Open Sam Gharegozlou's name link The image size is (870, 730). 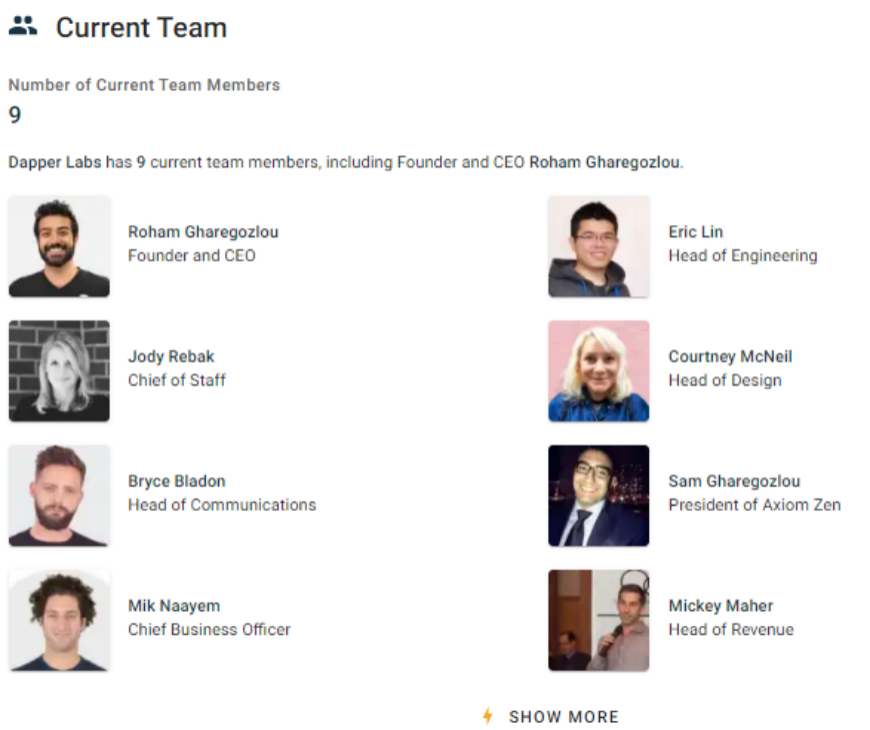[x=734, y=481]
